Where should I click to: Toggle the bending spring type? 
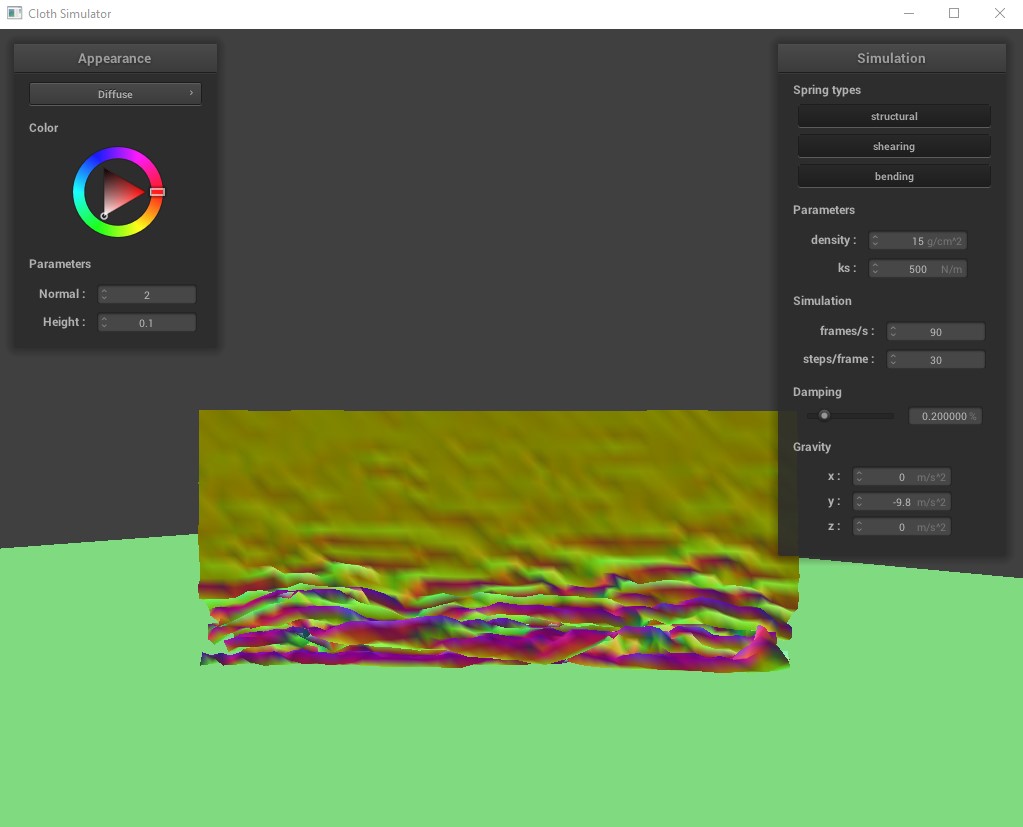click(x=894, y=176)
